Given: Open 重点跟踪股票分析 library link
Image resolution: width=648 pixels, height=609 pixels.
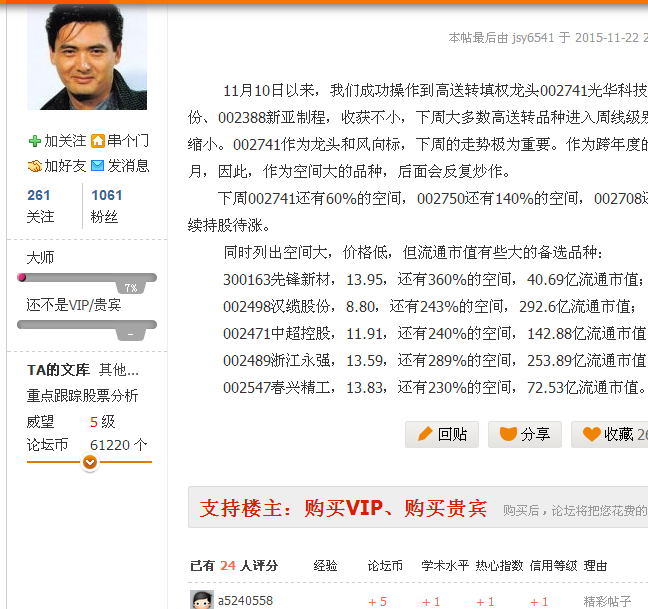Looking at the screenshot, I should pos(82,395).
